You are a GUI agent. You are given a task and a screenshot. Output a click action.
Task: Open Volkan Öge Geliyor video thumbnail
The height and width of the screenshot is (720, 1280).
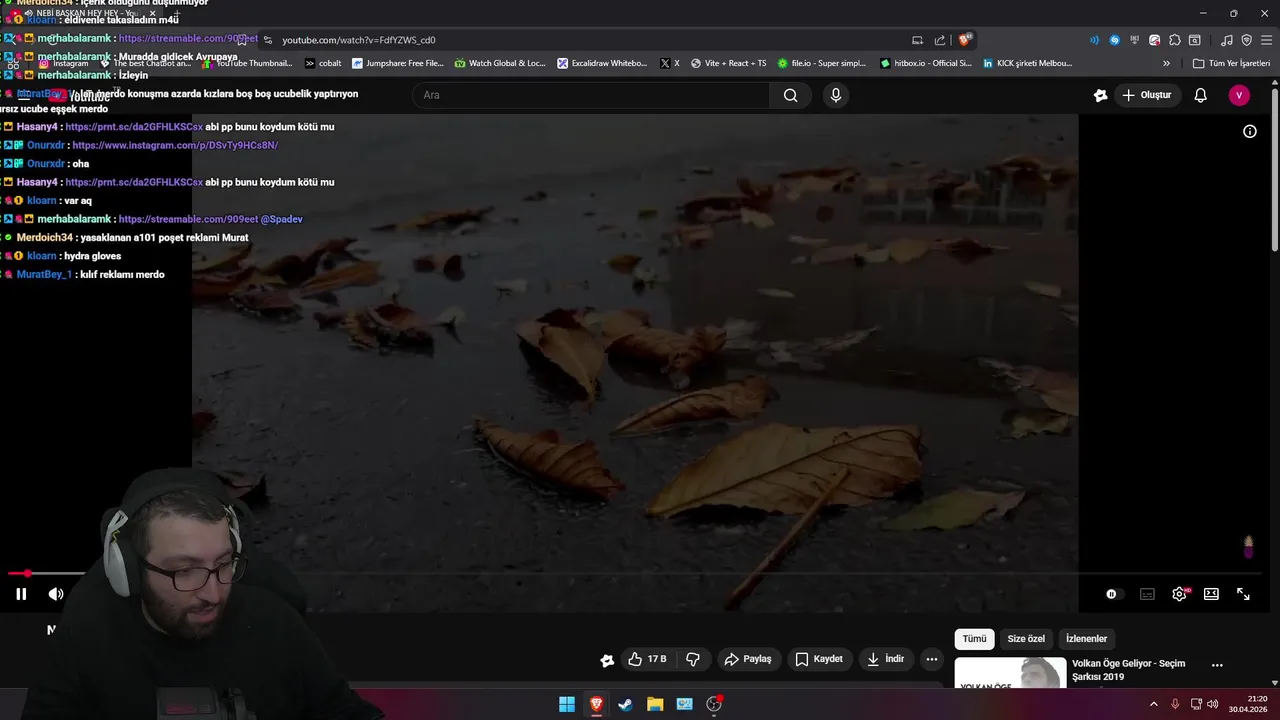click(1010, 673)
